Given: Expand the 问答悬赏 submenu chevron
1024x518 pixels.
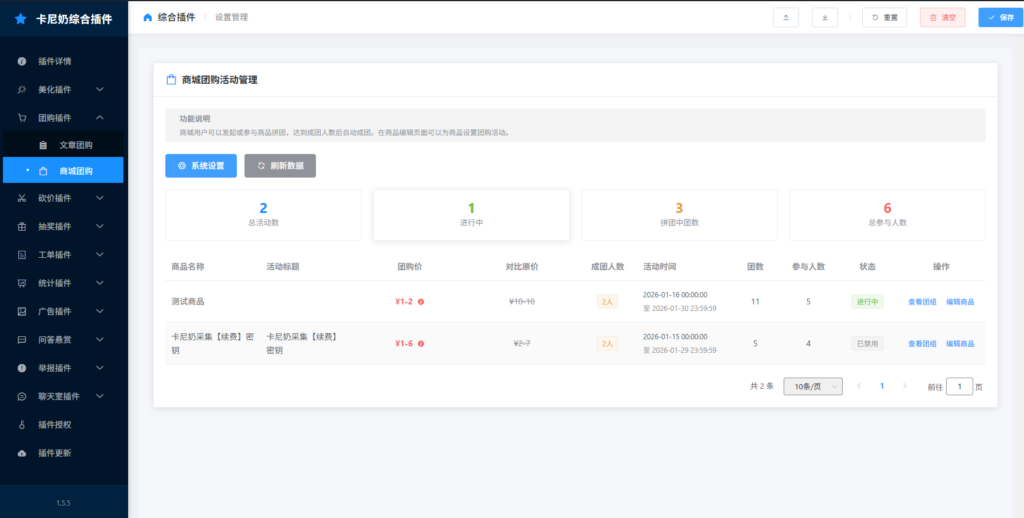Looking at the screenshot, I should pos(100,340).
